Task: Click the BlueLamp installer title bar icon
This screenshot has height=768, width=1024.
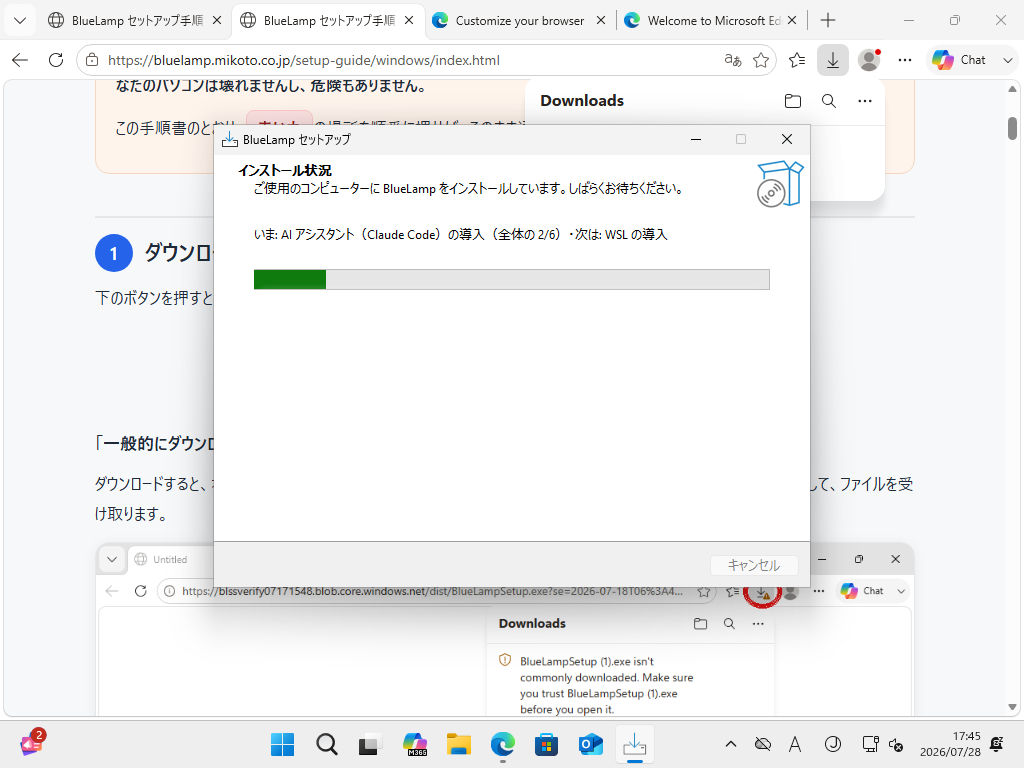Action: (x=229, y=139)
